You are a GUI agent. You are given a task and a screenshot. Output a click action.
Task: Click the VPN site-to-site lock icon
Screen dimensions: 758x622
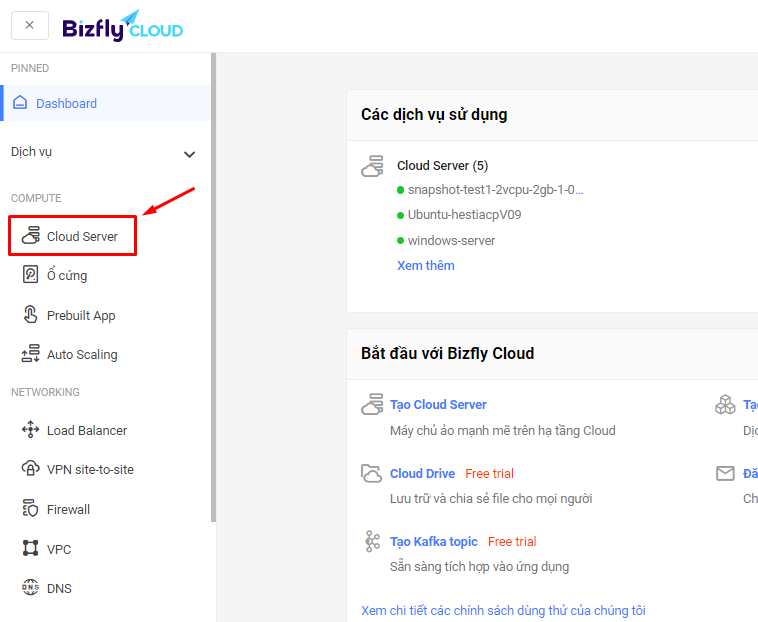click(x=30, y=468)
